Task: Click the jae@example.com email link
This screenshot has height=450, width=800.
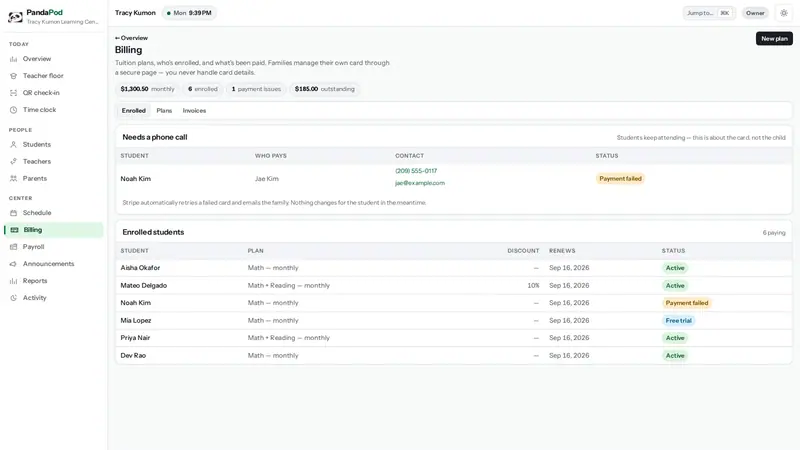Action: 420,183
